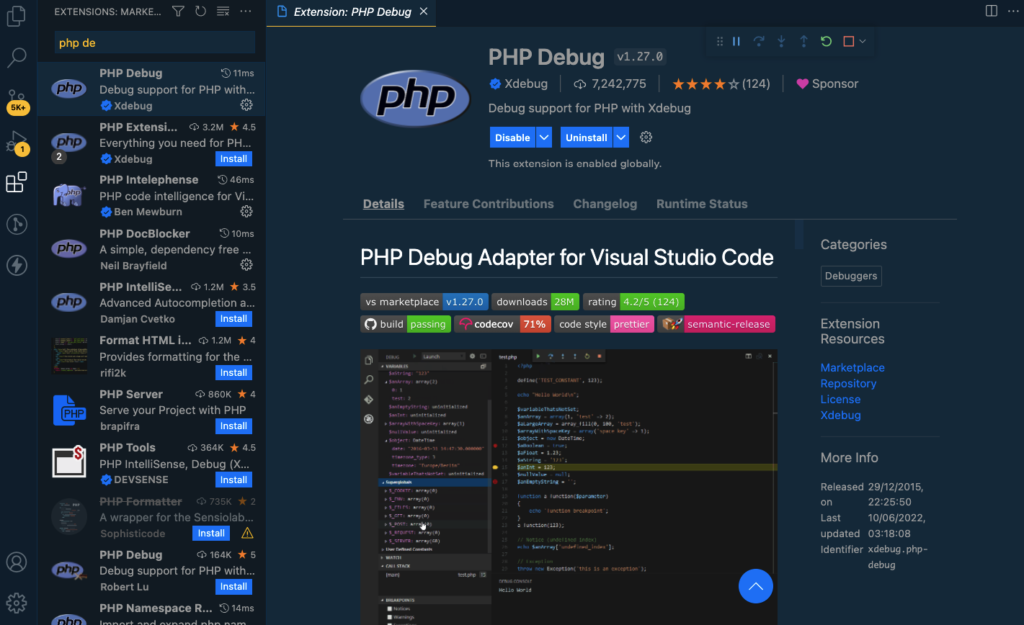Open the Git graph icon in activity bar
The width and height of the screenshot is (1024, 625).
point(16,225)
